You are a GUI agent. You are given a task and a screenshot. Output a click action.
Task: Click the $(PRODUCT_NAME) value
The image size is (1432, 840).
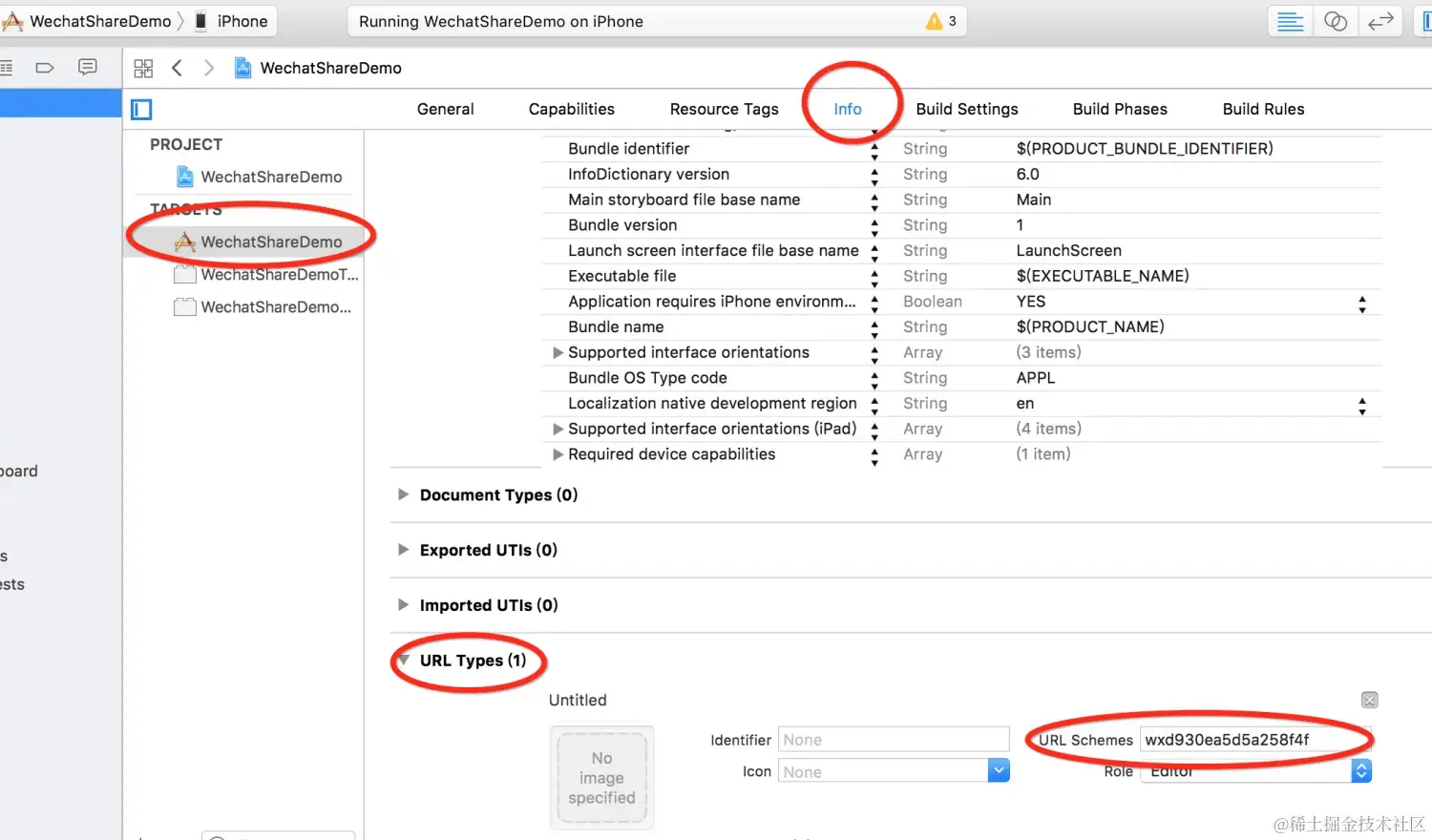coord(1090,326)
